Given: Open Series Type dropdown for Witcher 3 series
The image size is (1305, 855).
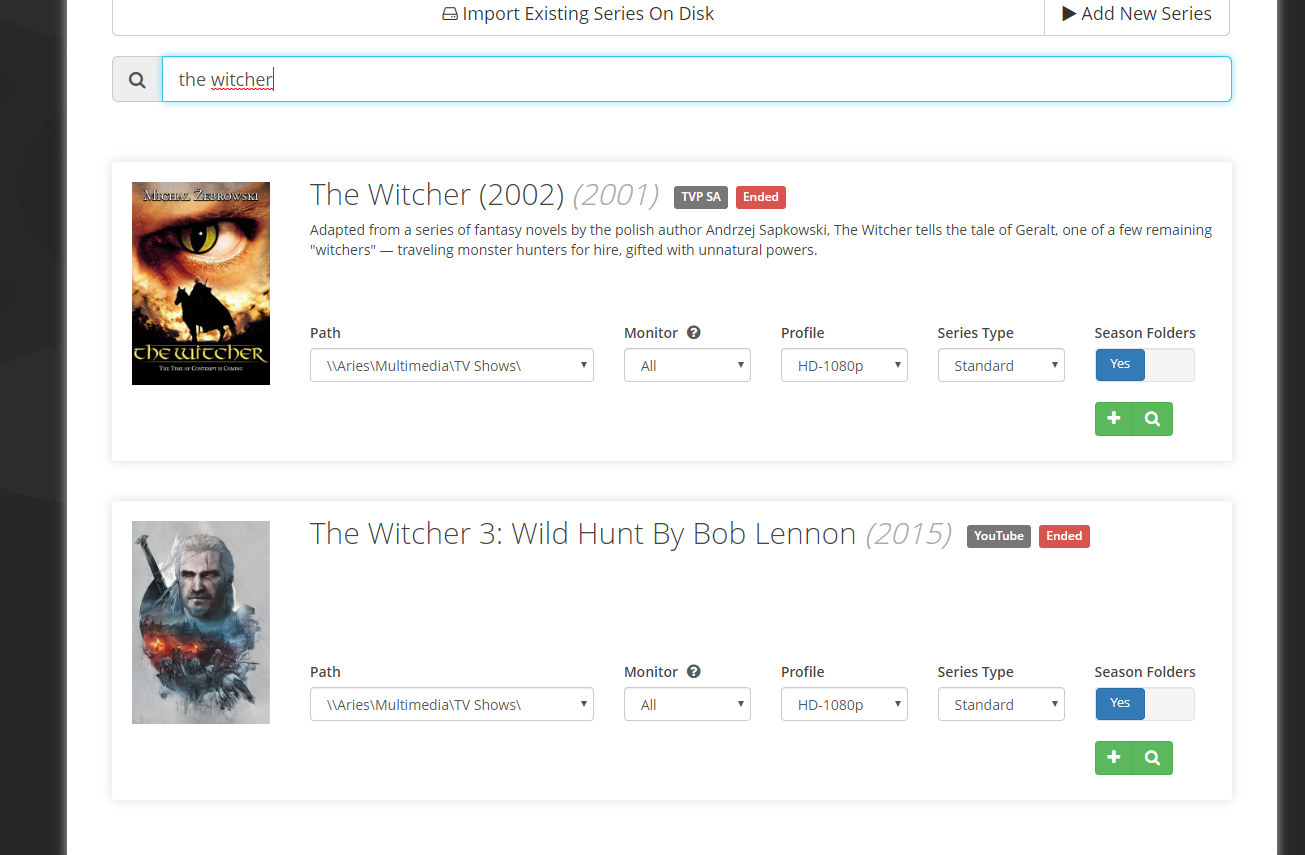Looking at the screenshot, I should coord(1000,705).
